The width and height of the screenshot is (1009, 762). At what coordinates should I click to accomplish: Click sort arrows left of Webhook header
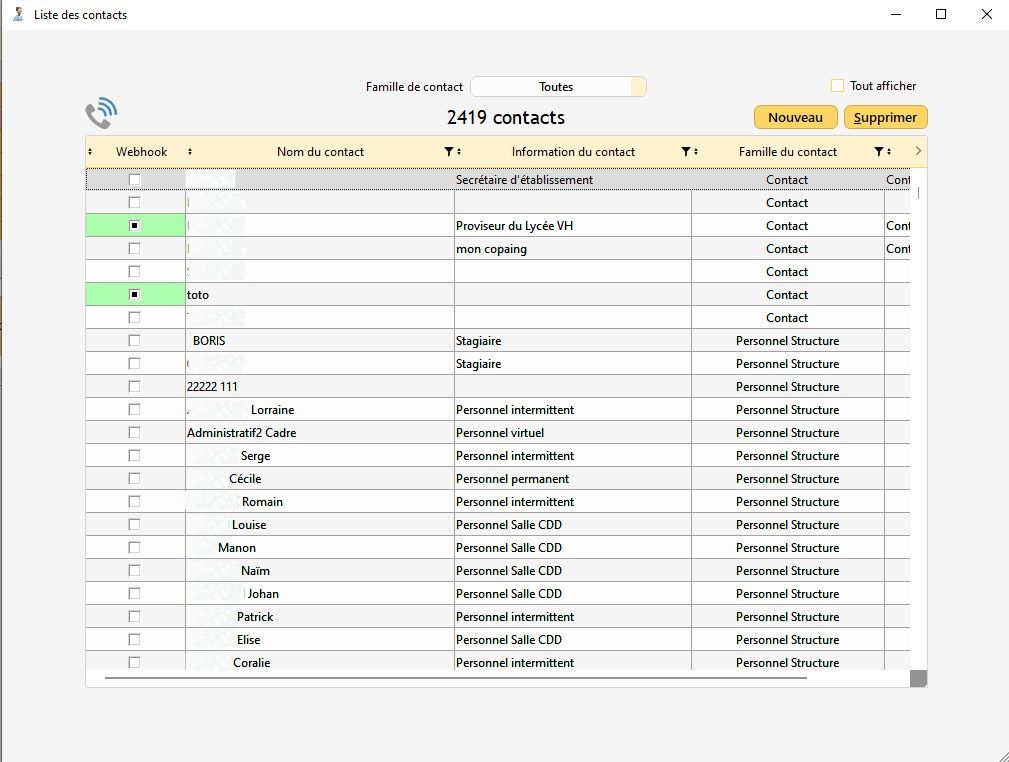click(91, 152)
